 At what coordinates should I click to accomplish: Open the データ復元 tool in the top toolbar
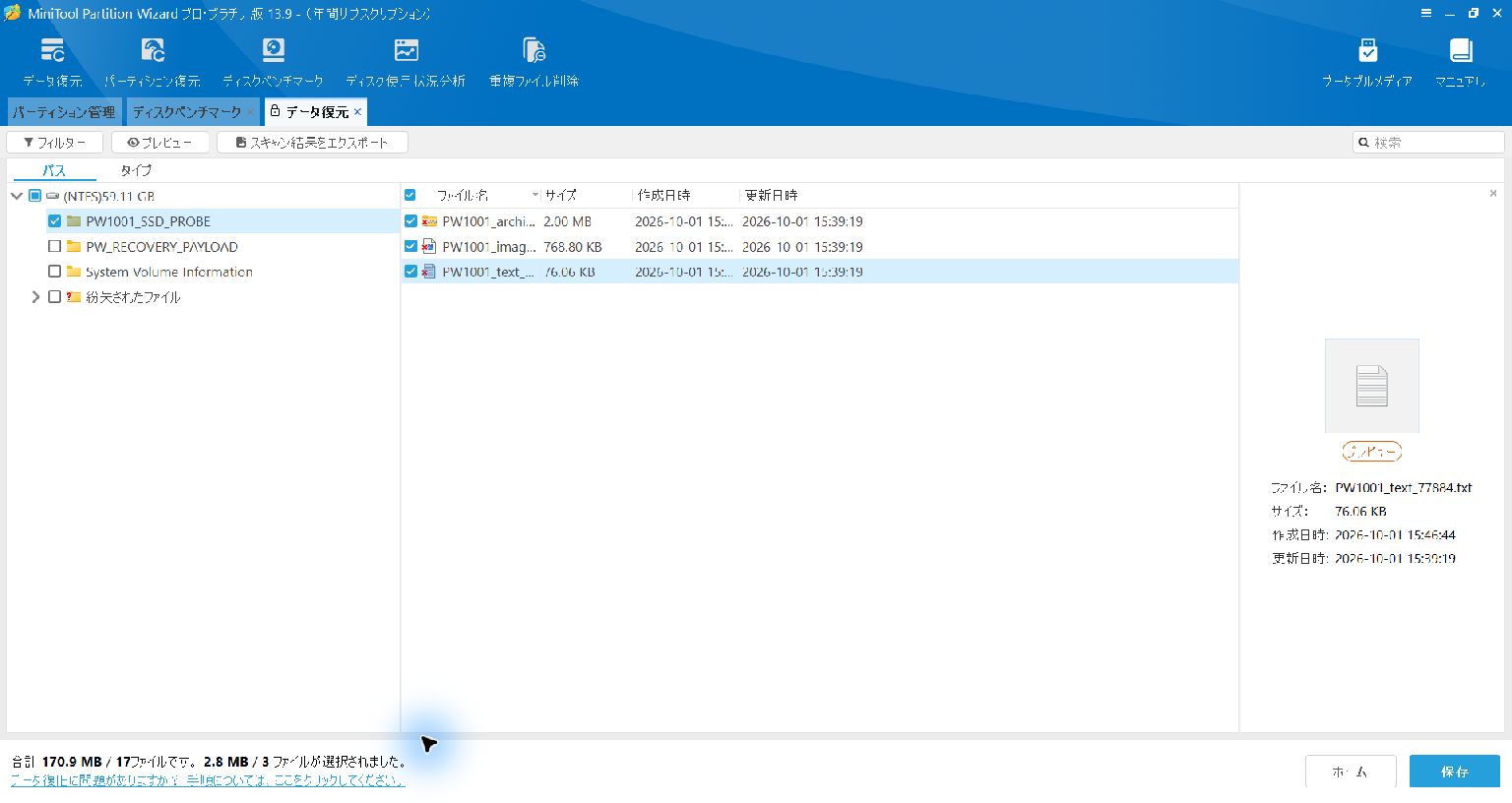[x=52, y=62]
